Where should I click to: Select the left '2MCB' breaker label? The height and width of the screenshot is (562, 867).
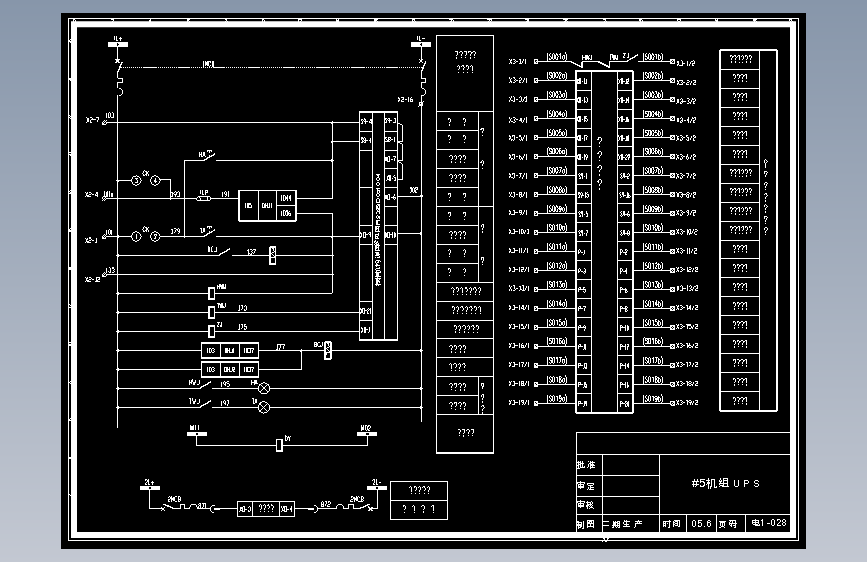(x=174, y=499)
